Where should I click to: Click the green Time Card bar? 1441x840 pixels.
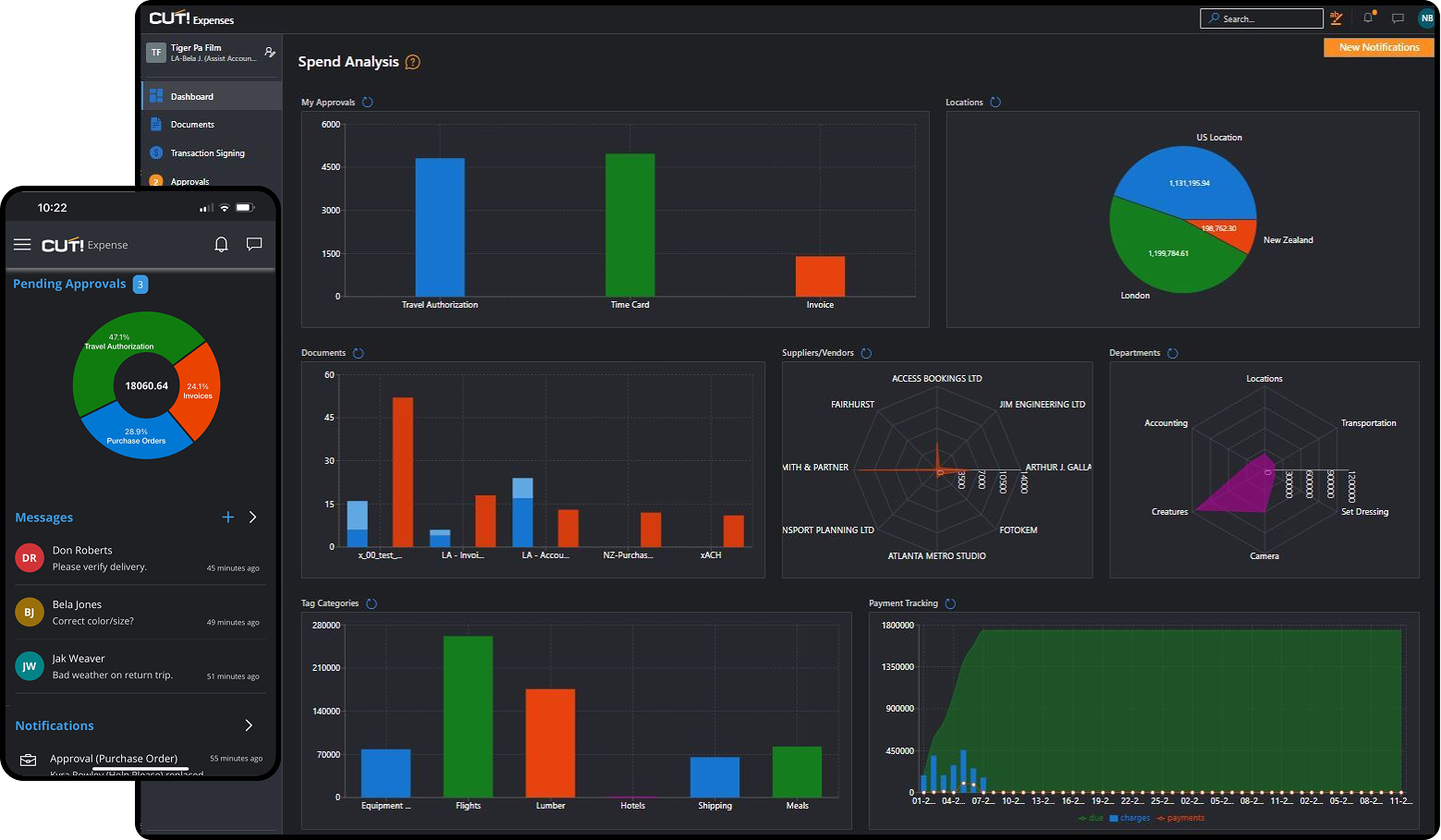[629, 225]
